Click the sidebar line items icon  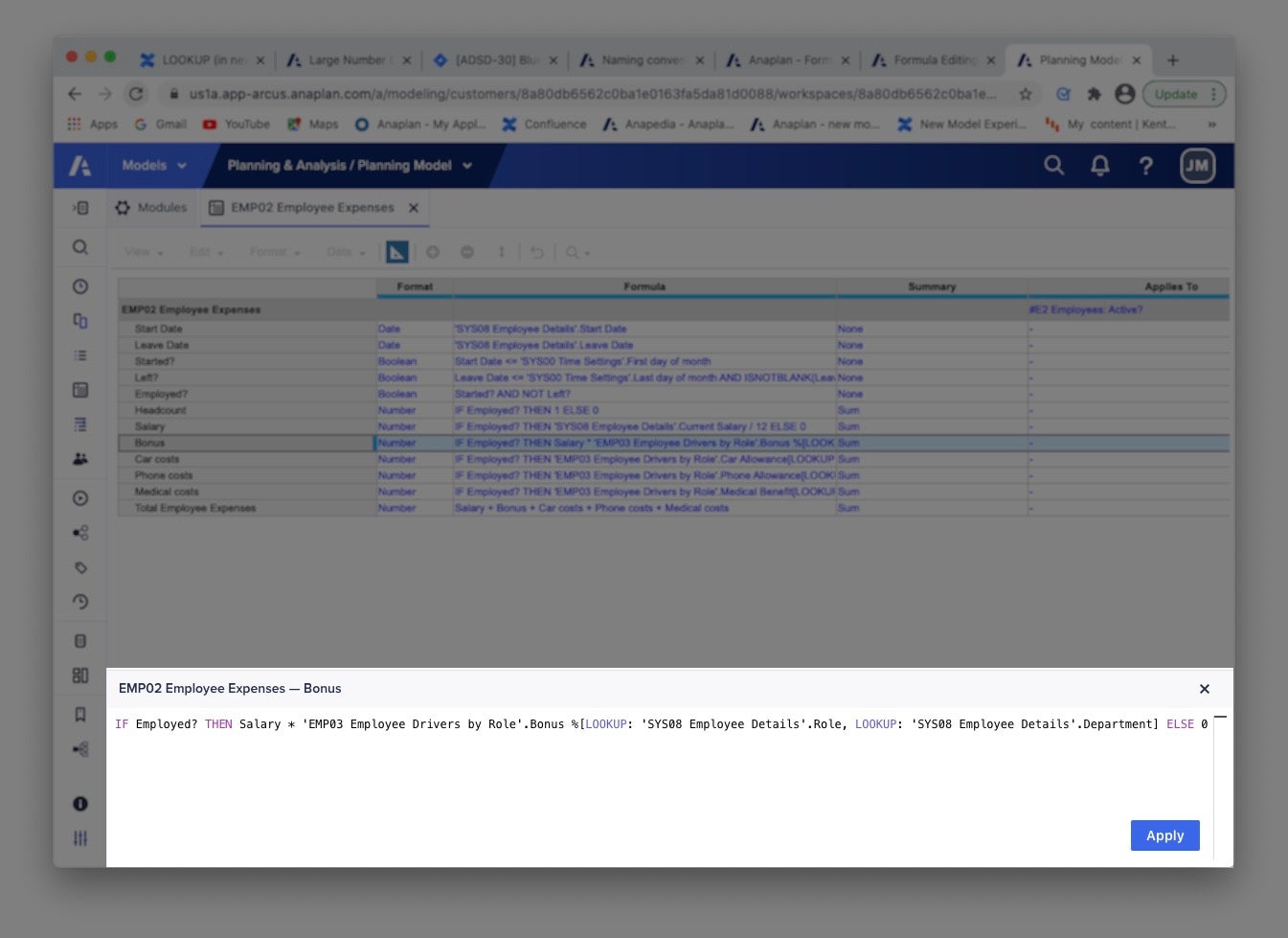point(80,424)
